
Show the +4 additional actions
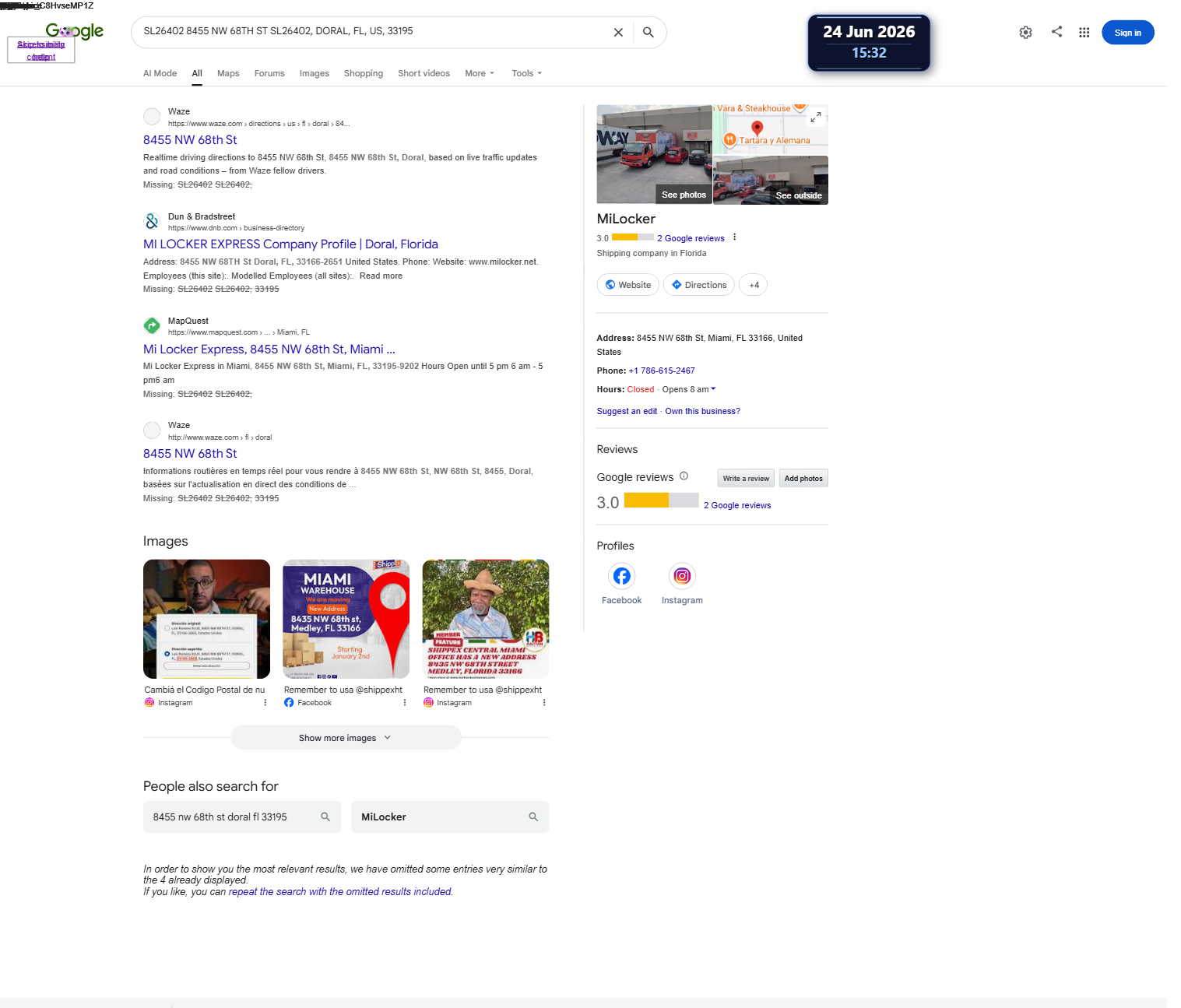pyautogui.click(x=754, y=285)
